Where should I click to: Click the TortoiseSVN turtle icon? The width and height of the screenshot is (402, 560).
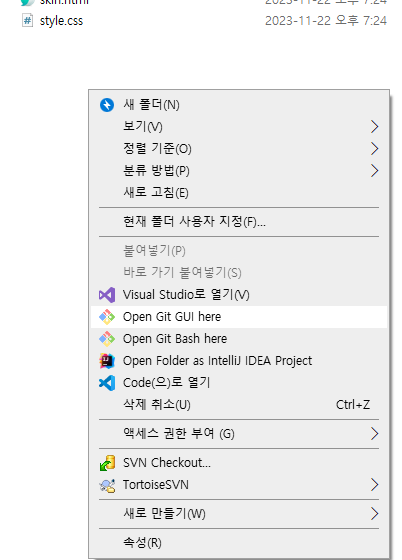107,485
